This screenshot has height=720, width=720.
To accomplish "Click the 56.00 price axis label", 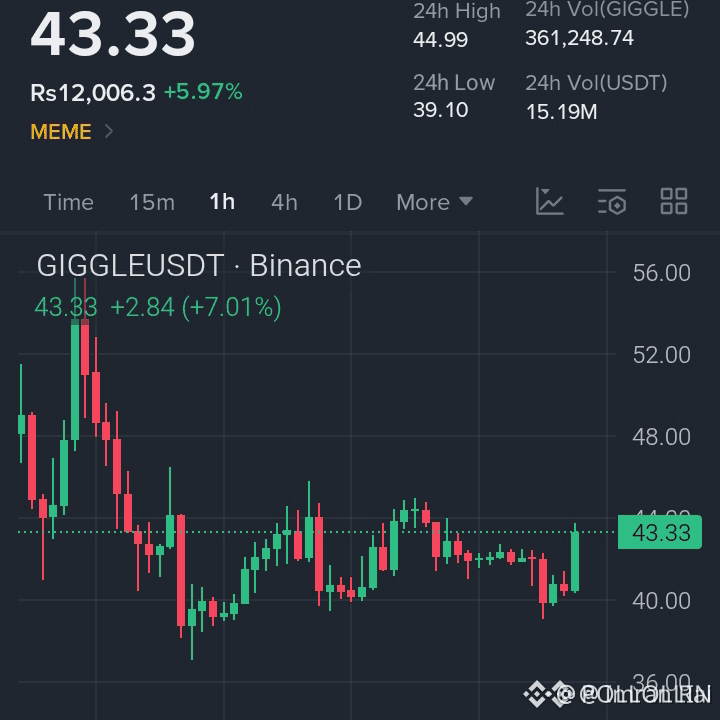I will coord(661,273).
